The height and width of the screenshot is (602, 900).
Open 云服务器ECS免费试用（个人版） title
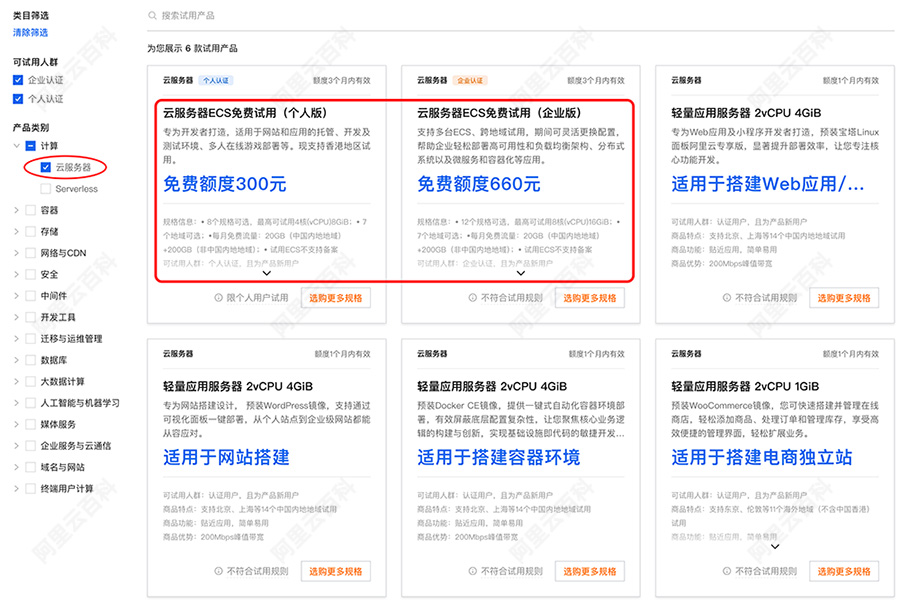[x=245, y=113]
